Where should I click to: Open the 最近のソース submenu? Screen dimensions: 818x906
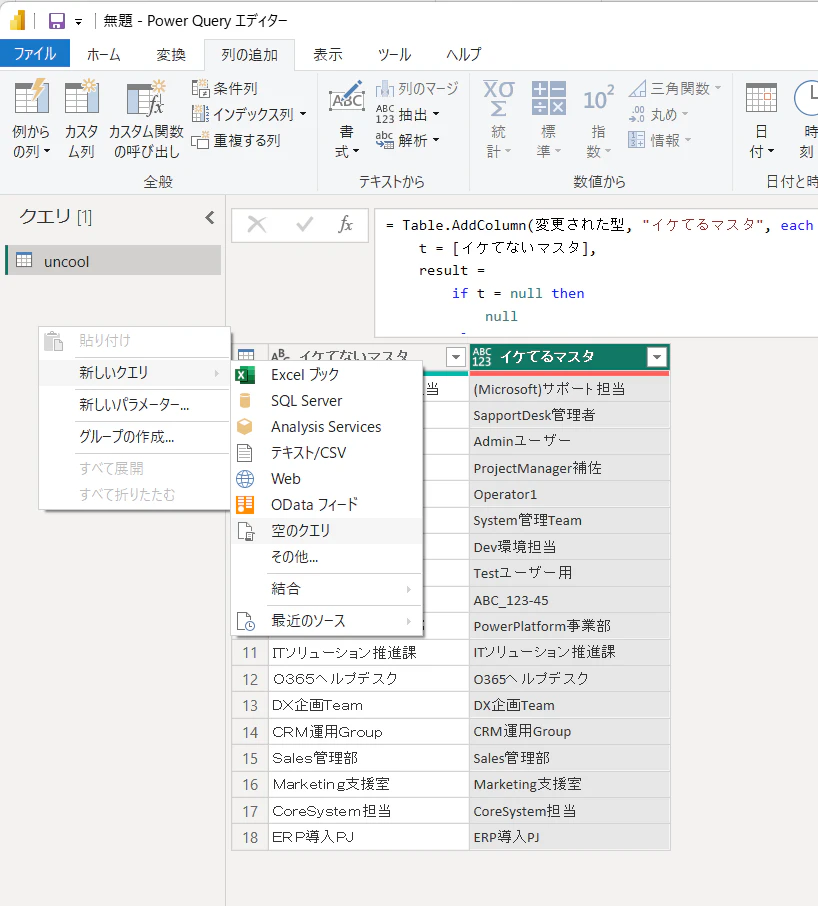pos(327,621)
